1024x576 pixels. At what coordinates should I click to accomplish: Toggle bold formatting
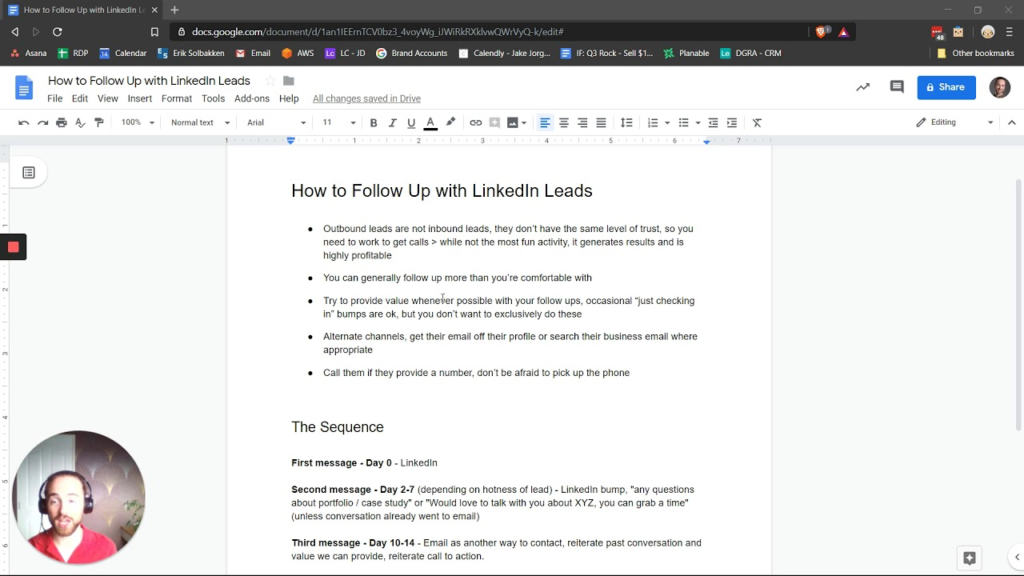(x=374, y=123)
